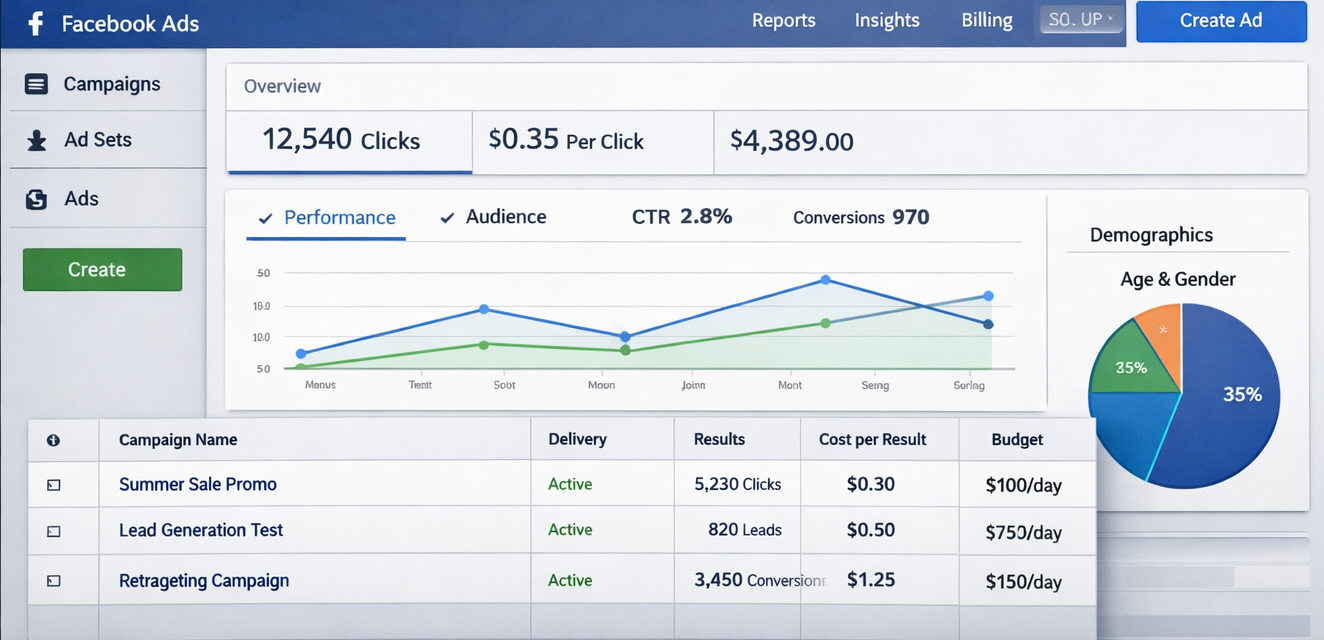The image size is (1324, 640).
Task: Select checkbox for Lead Generation Test row
Action: (54, 531)
